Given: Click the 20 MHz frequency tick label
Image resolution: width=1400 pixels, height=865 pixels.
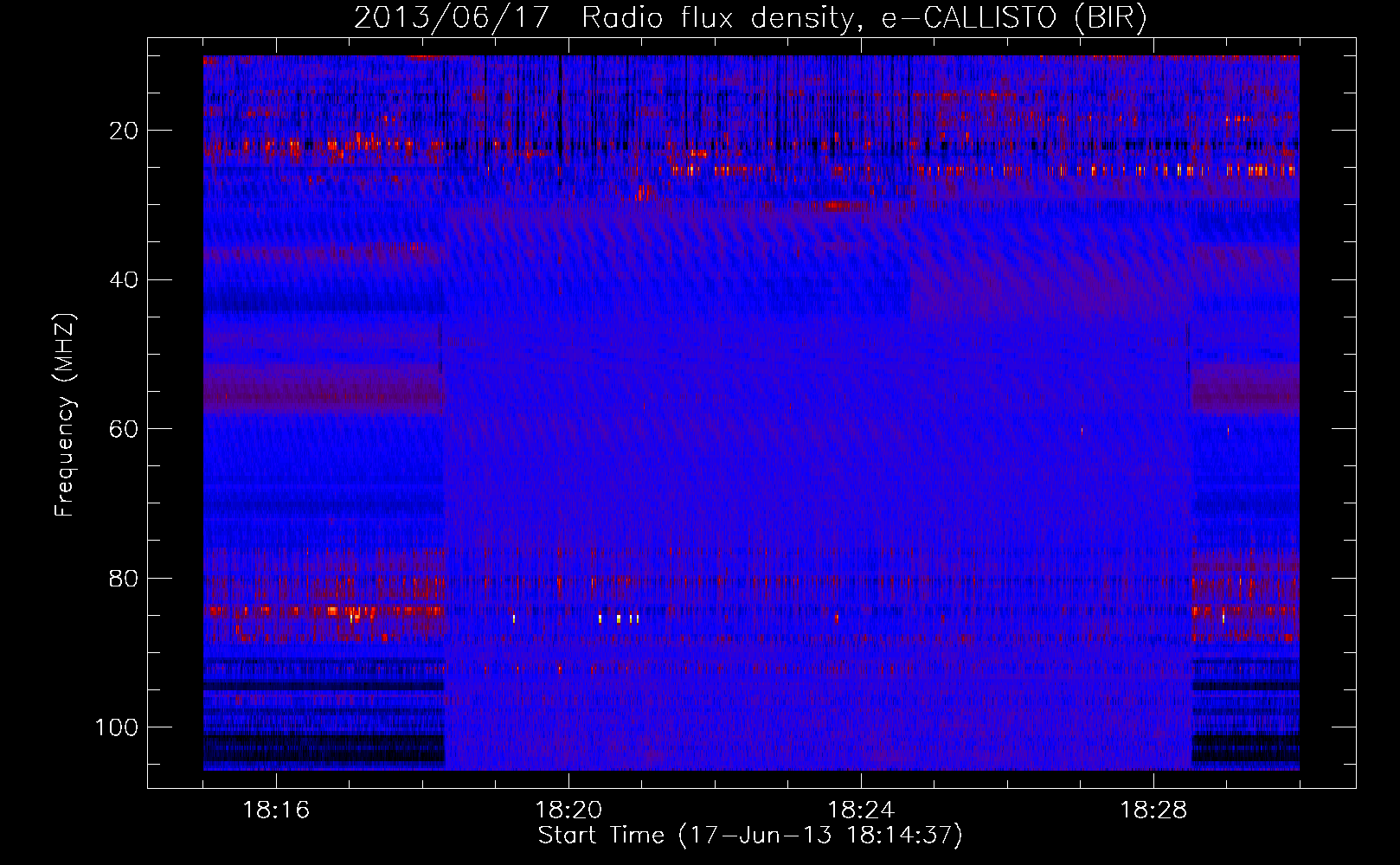Looking at the screenshot, I should 124,131.
